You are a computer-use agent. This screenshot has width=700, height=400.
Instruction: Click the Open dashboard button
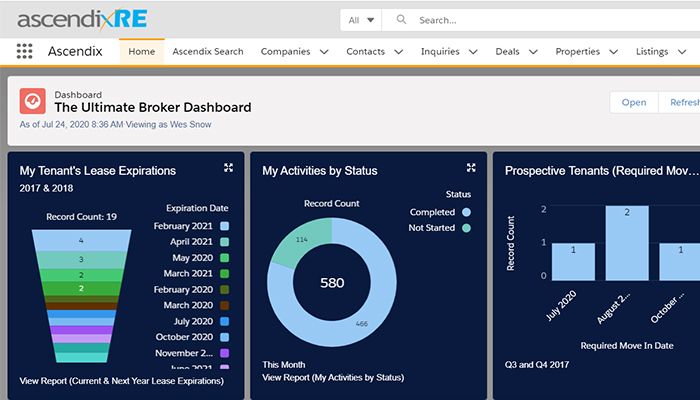(634, 102)
